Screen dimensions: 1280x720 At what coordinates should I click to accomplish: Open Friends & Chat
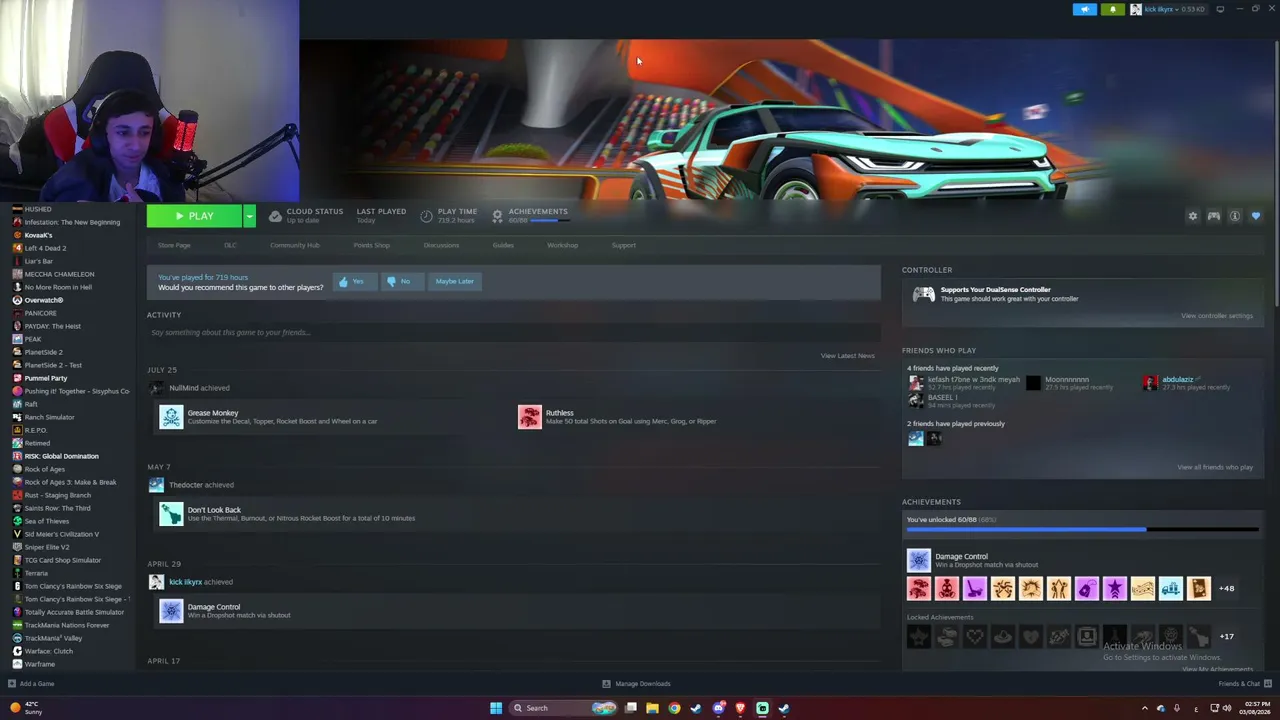(1245, 684)
